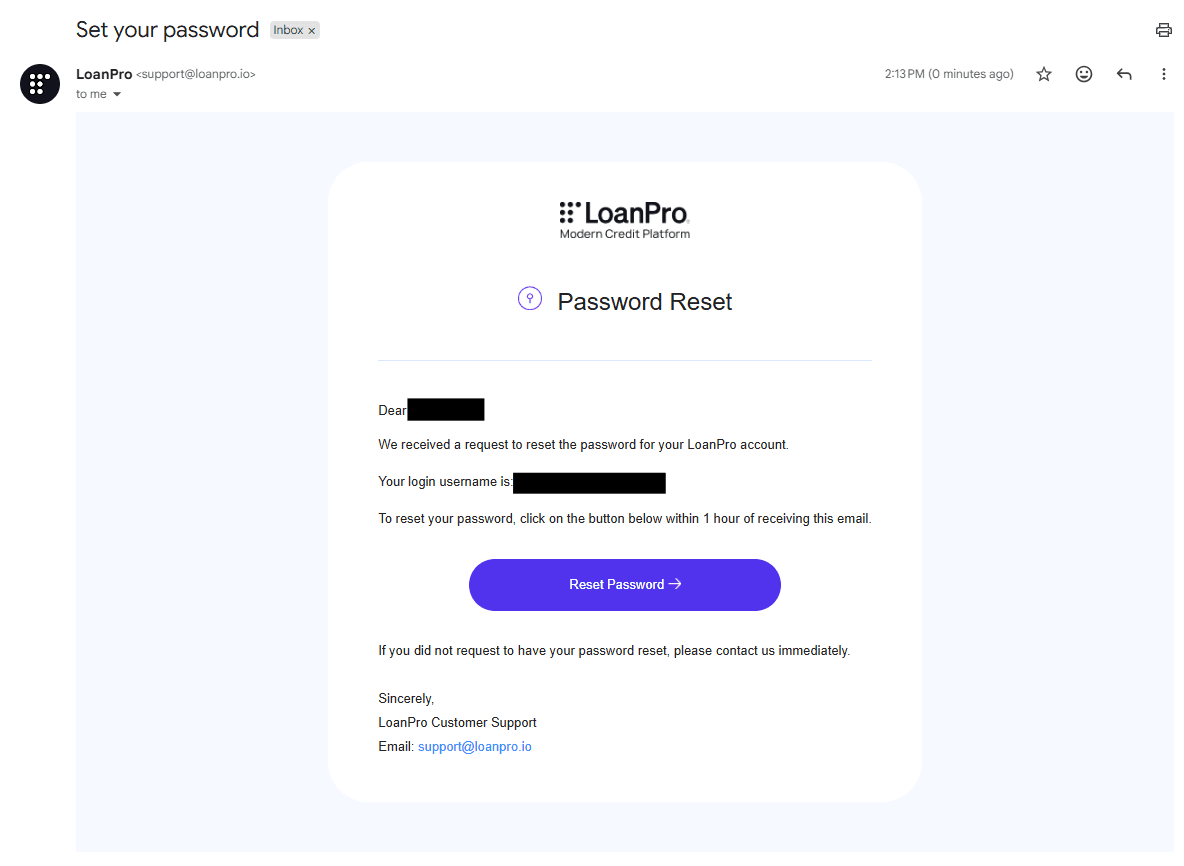Screen dimensions: 1184x866
Task: Click the "Set your password" subject line
Action: [167, 30]
